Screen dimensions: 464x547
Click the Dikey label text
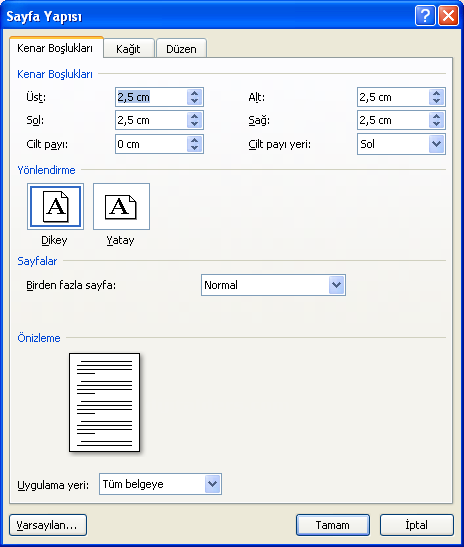click(54, 240)
